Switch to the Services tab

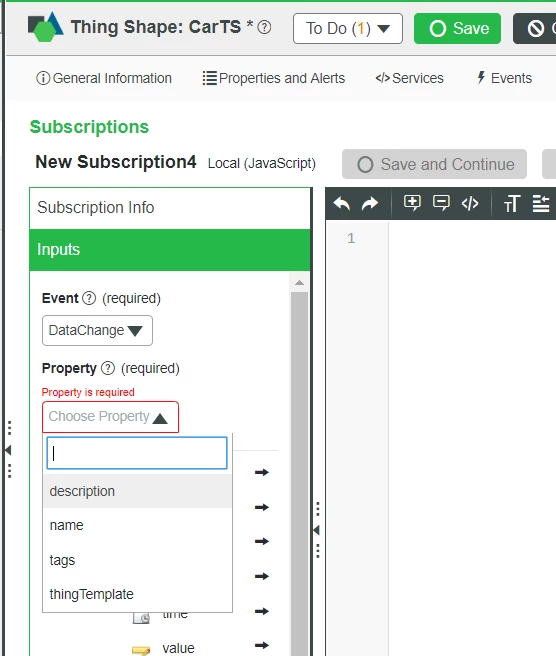click(x=410, y=78)
